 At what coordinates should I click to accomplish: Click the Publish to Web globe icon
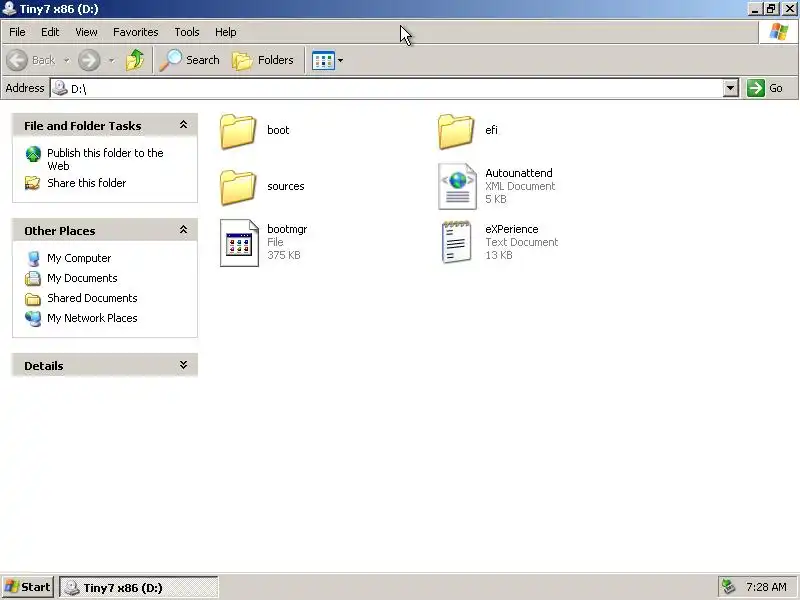(x=33, y=154)
